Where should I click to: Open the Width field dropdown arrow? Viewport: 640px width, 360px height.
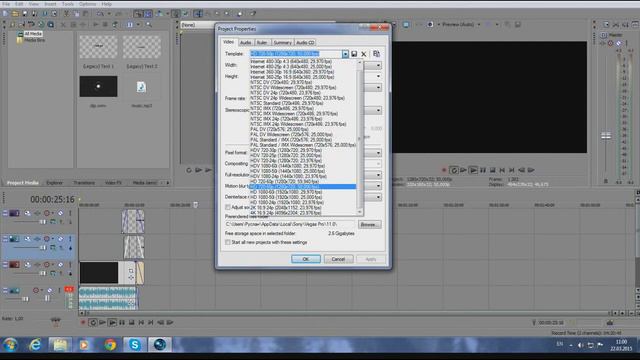pyautogui.click(x=378, y=66)
